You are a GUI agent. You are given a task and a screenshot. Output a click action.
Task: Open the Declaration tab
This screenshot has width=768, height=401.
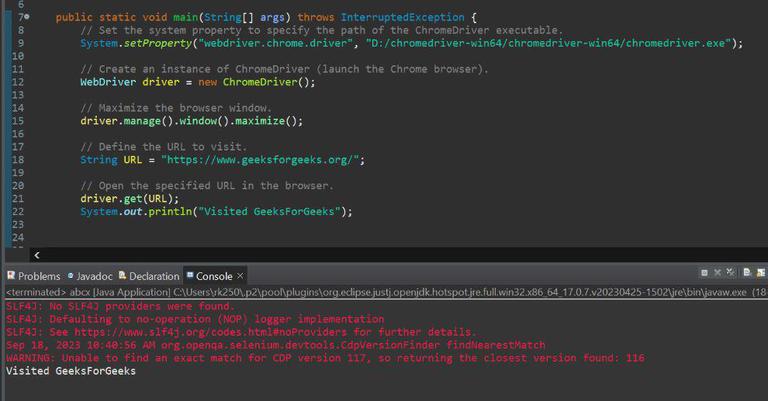point(149,276)
